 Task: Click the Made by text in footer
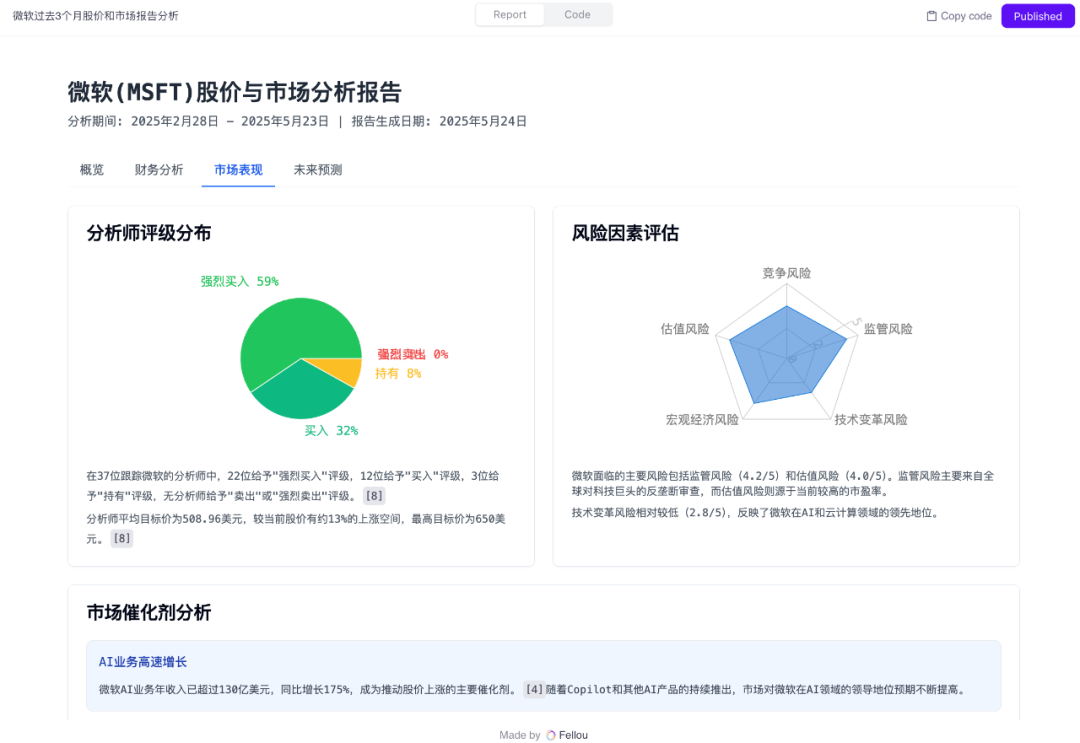[520, 735]
